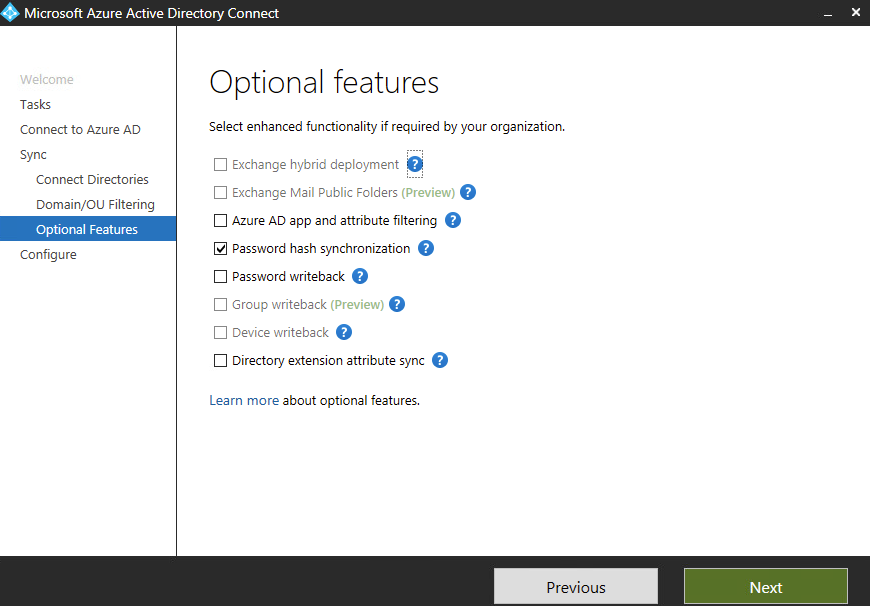
Task: Check the Exchange hybrid deployment checkbox
Action: (x=220, y=164)
